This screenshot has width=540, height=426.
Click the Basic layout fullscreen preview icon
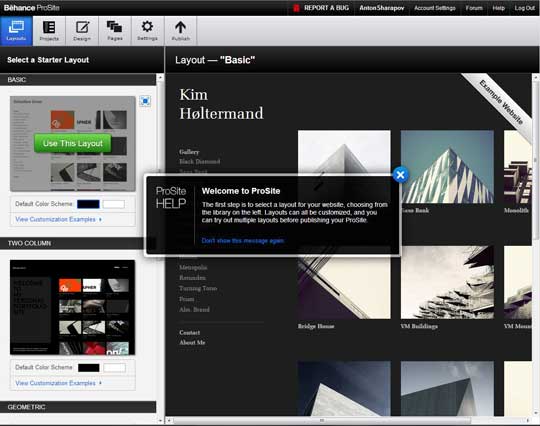click(x=145, y=101)
